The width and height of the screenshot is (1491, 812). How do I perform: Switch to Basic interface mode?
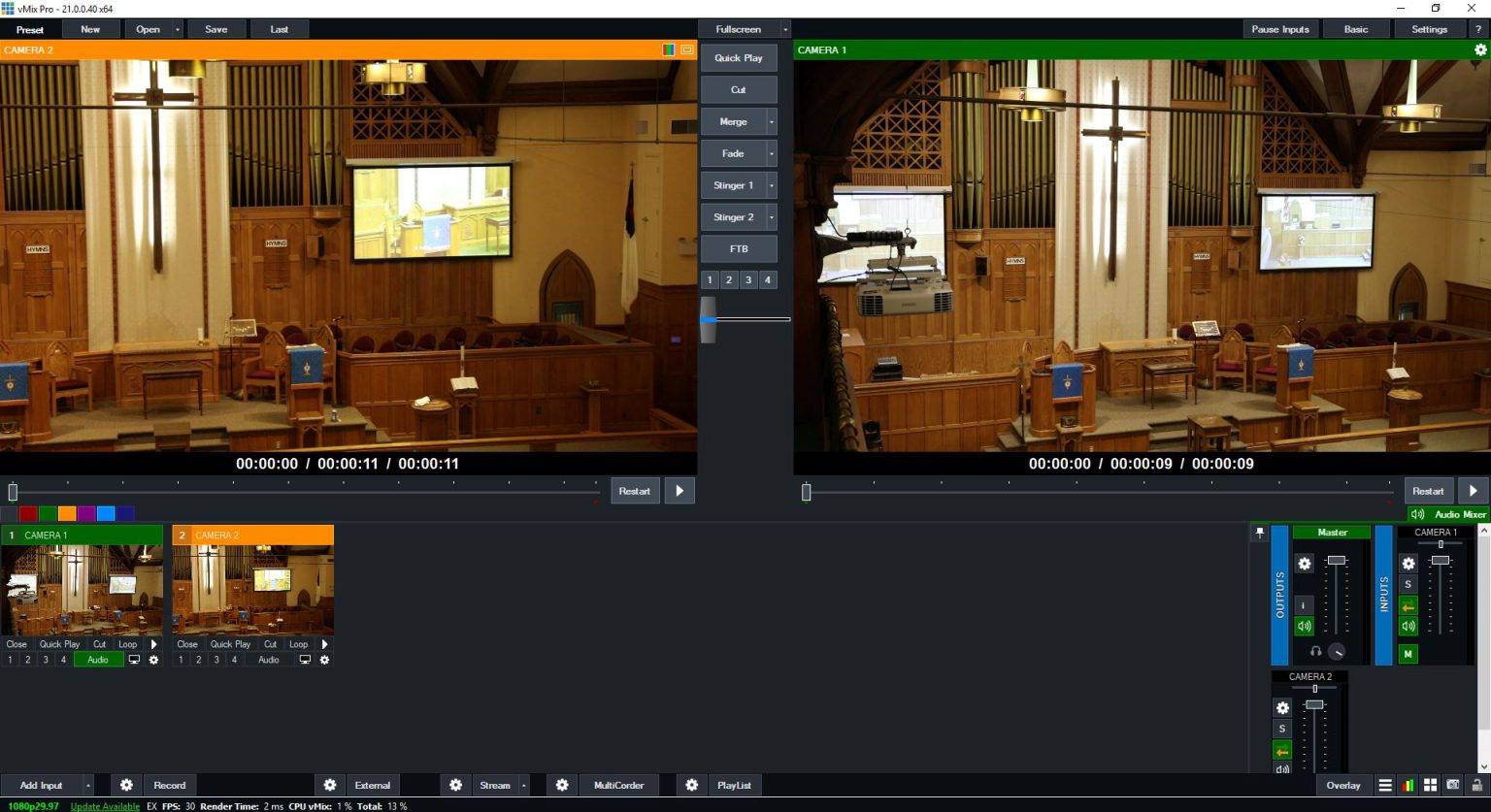(1356, 28)
